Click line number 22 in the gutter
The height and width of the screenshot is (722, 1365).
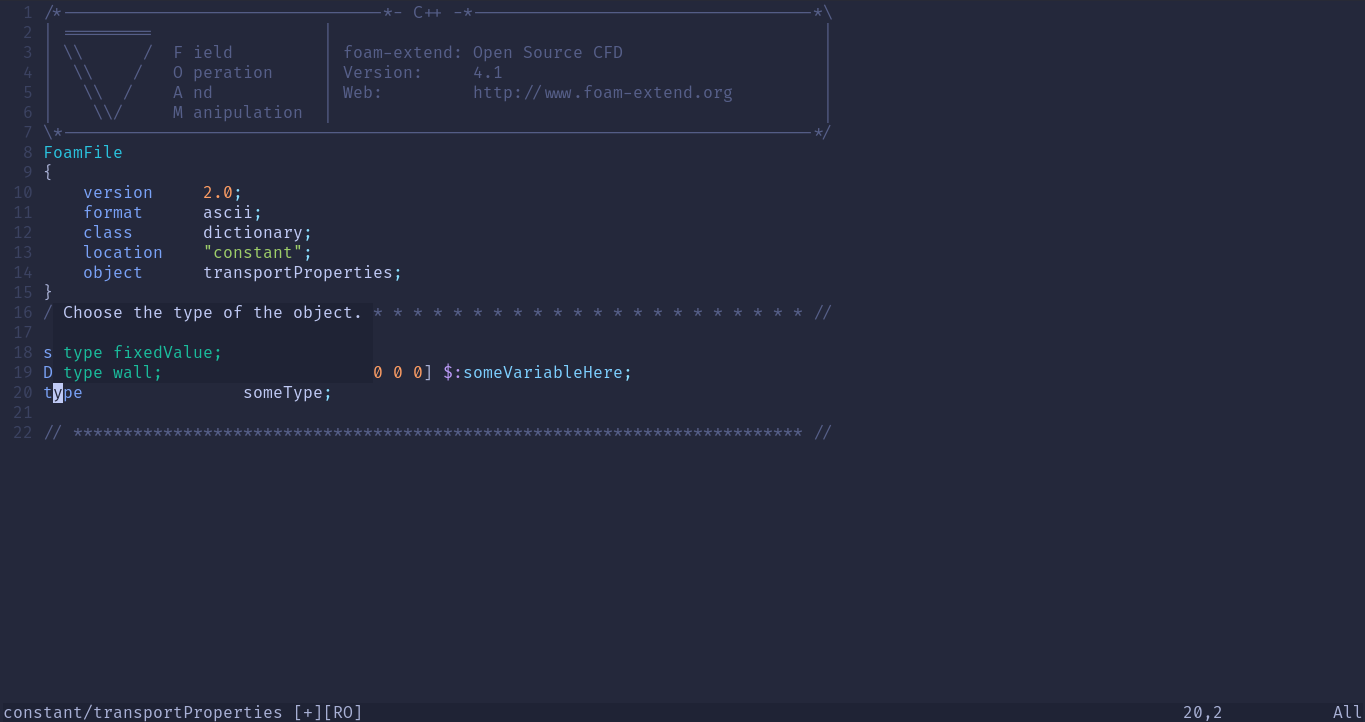(x=23, y=432)
